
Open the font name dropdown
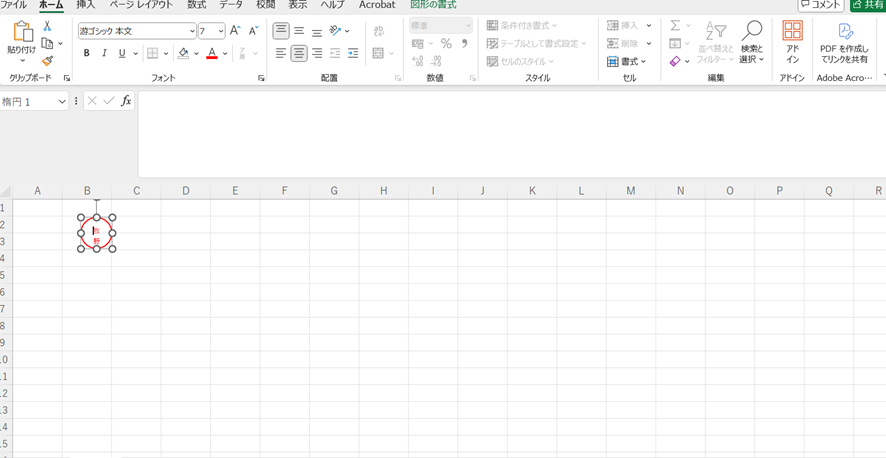192,31
